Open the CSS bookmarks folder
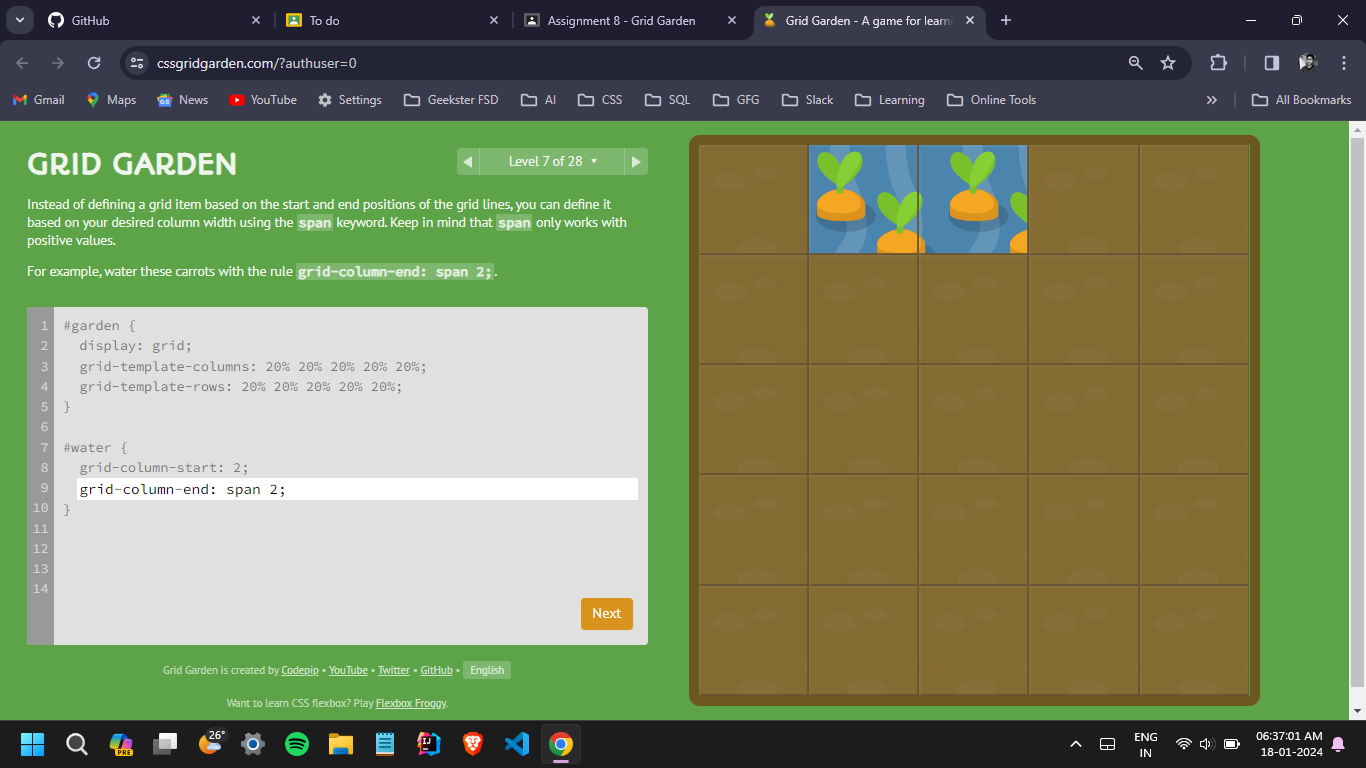This screenshot has height=768, width=1366. pyautogui.click(x=601, y=100)
